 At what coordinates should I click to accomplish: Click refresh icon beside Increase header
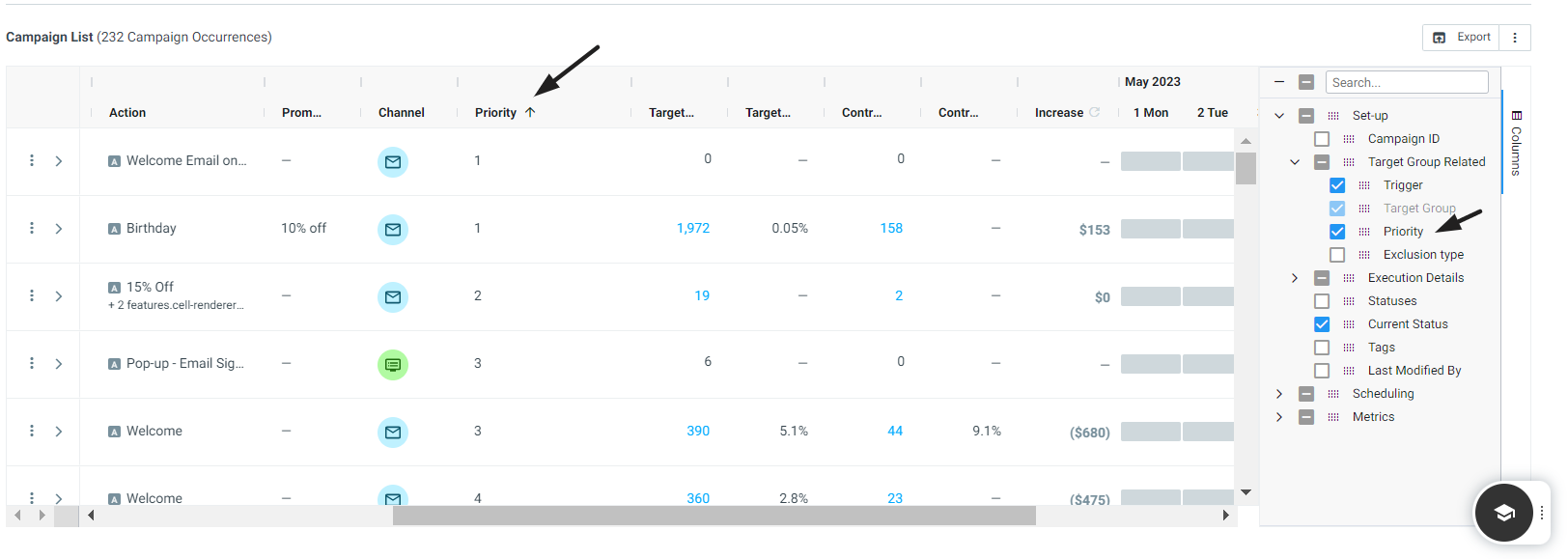1095,112
